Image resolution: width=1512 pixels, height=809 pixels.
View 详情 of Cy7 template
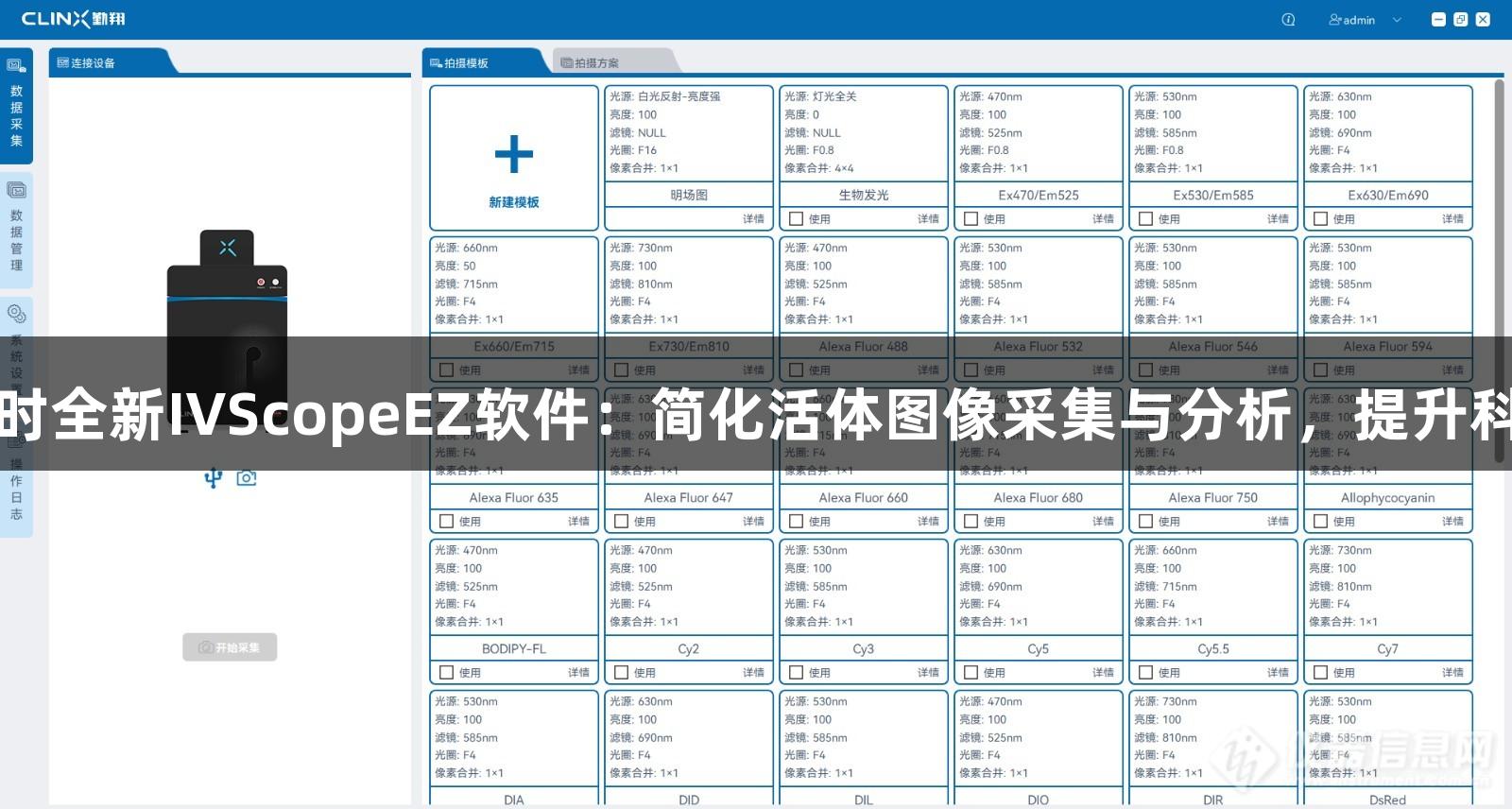[x=1452, y=672]
